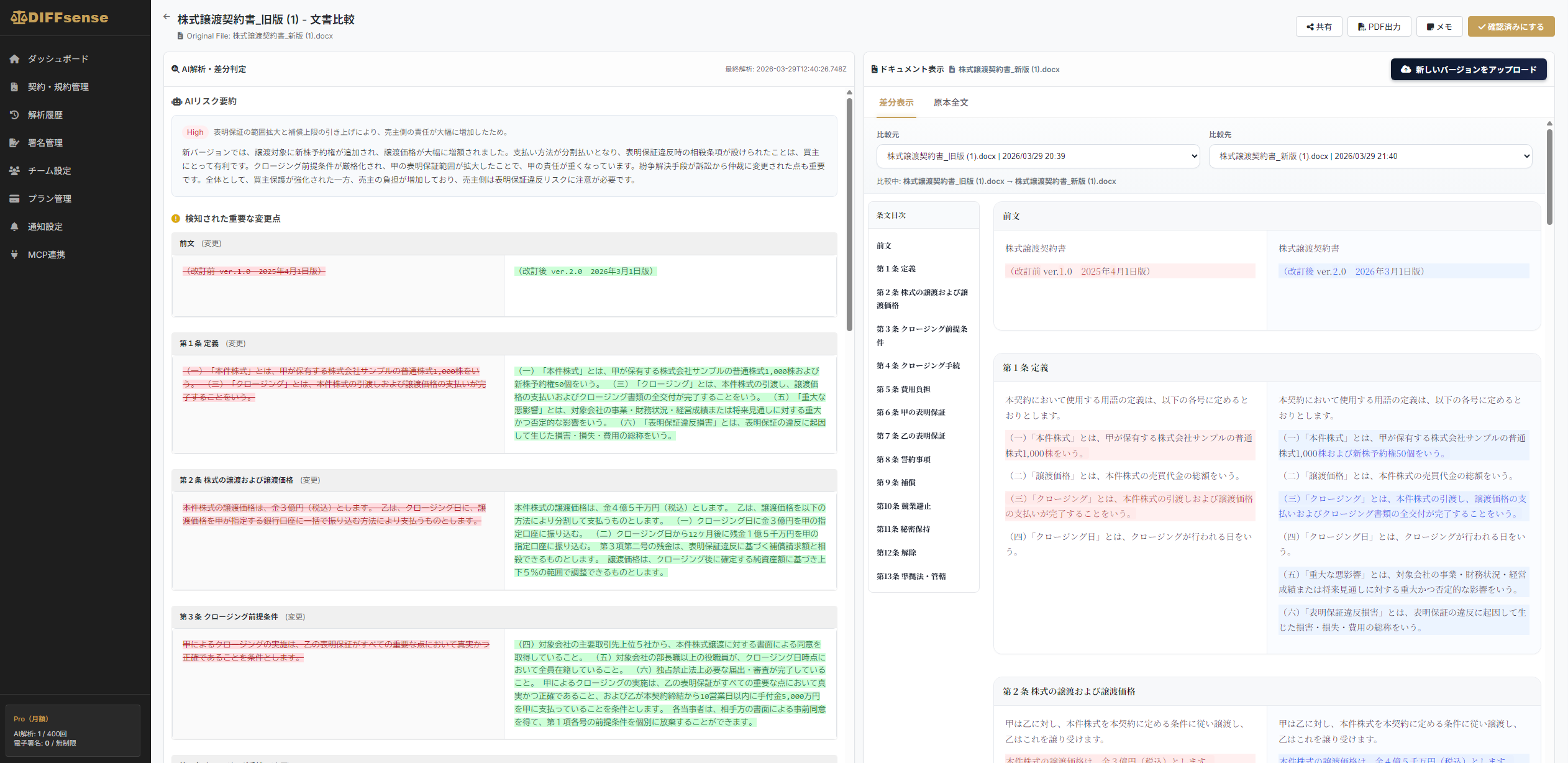The width and height of the screenshot is (1568, 763).
Task: Select the 差分表示 tab
Action: pos(896,103)
